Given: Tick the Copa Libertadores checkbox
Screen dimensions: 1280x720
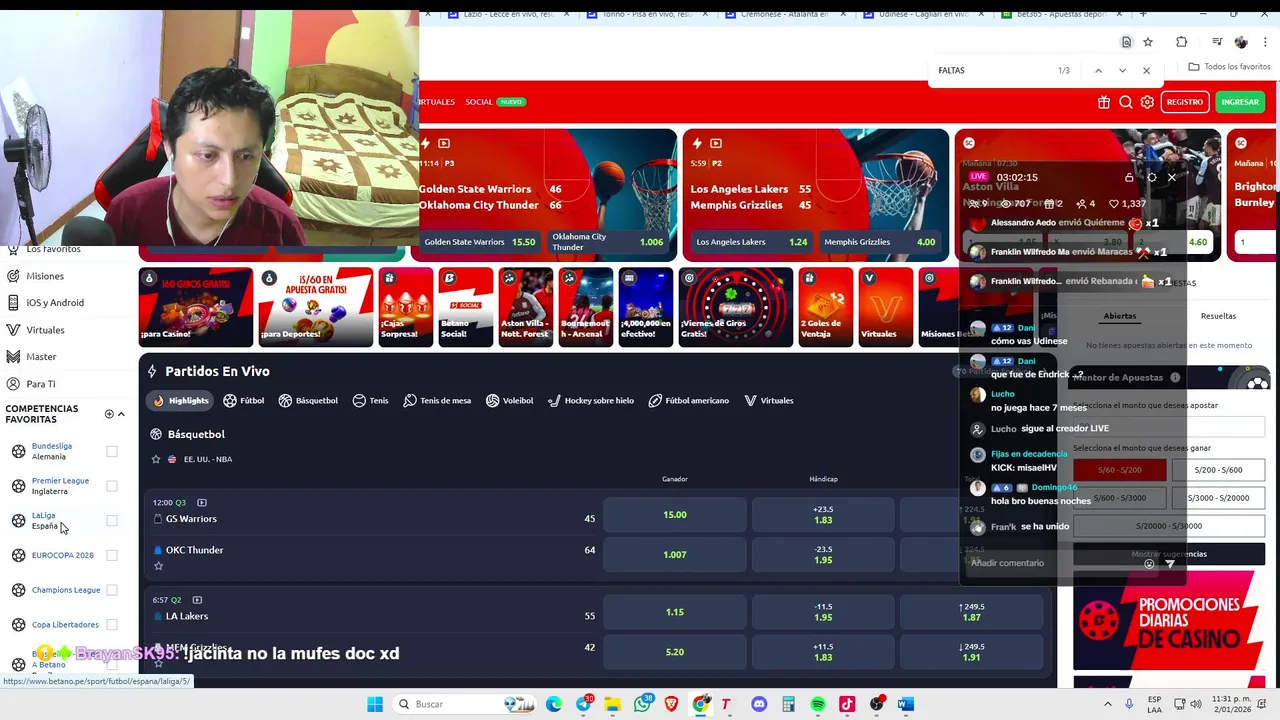Looking at the screenshot, I should (112, 625).
